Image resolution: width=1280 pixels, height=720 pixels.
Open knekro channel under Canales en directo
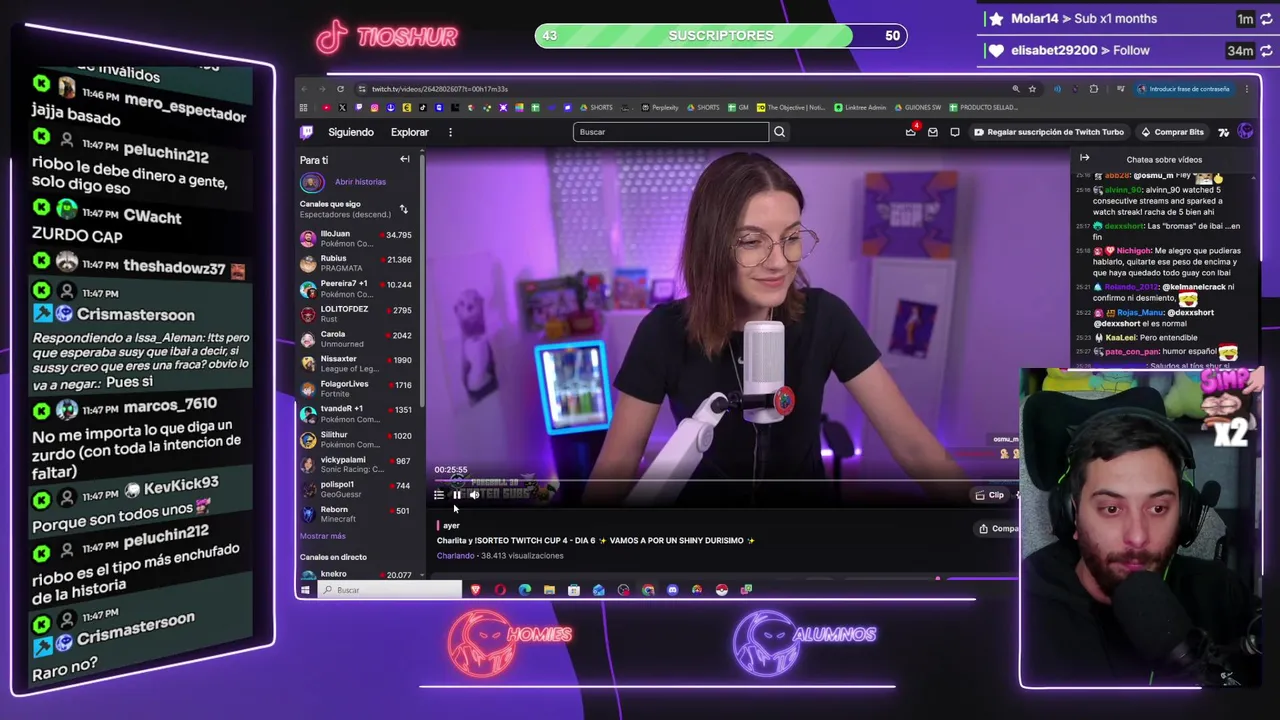click(356, 574)
